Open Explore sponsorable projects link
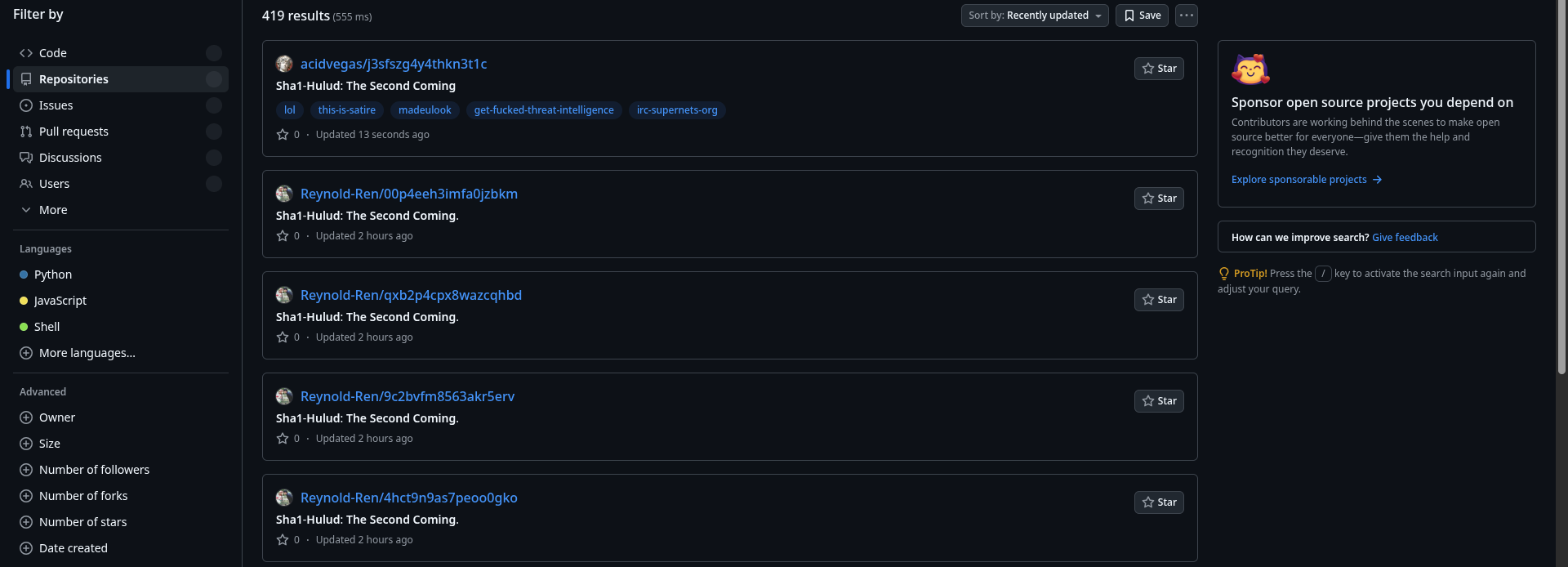 [1307, 180]
